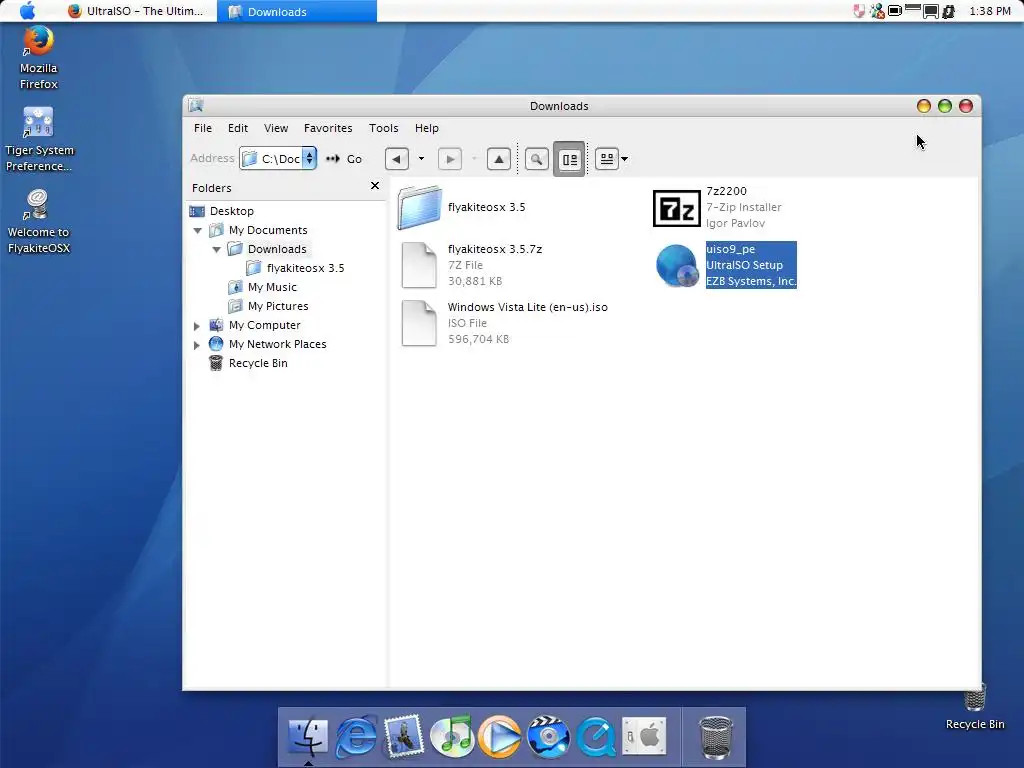The image size is (1024, 768).
Task: Open the Back history dropdown arrow
Action: (x=421, y=159)
